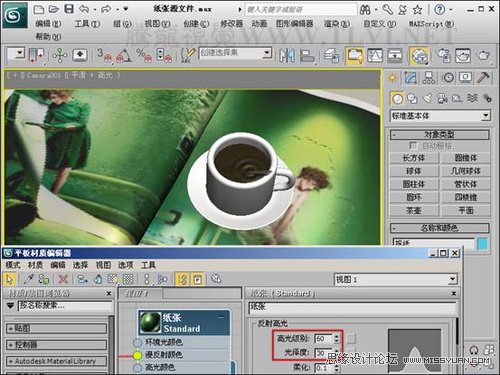500x375 pixels.
Task: Open the 视图 1 dropdown in material editor
Action: (396, 279)
